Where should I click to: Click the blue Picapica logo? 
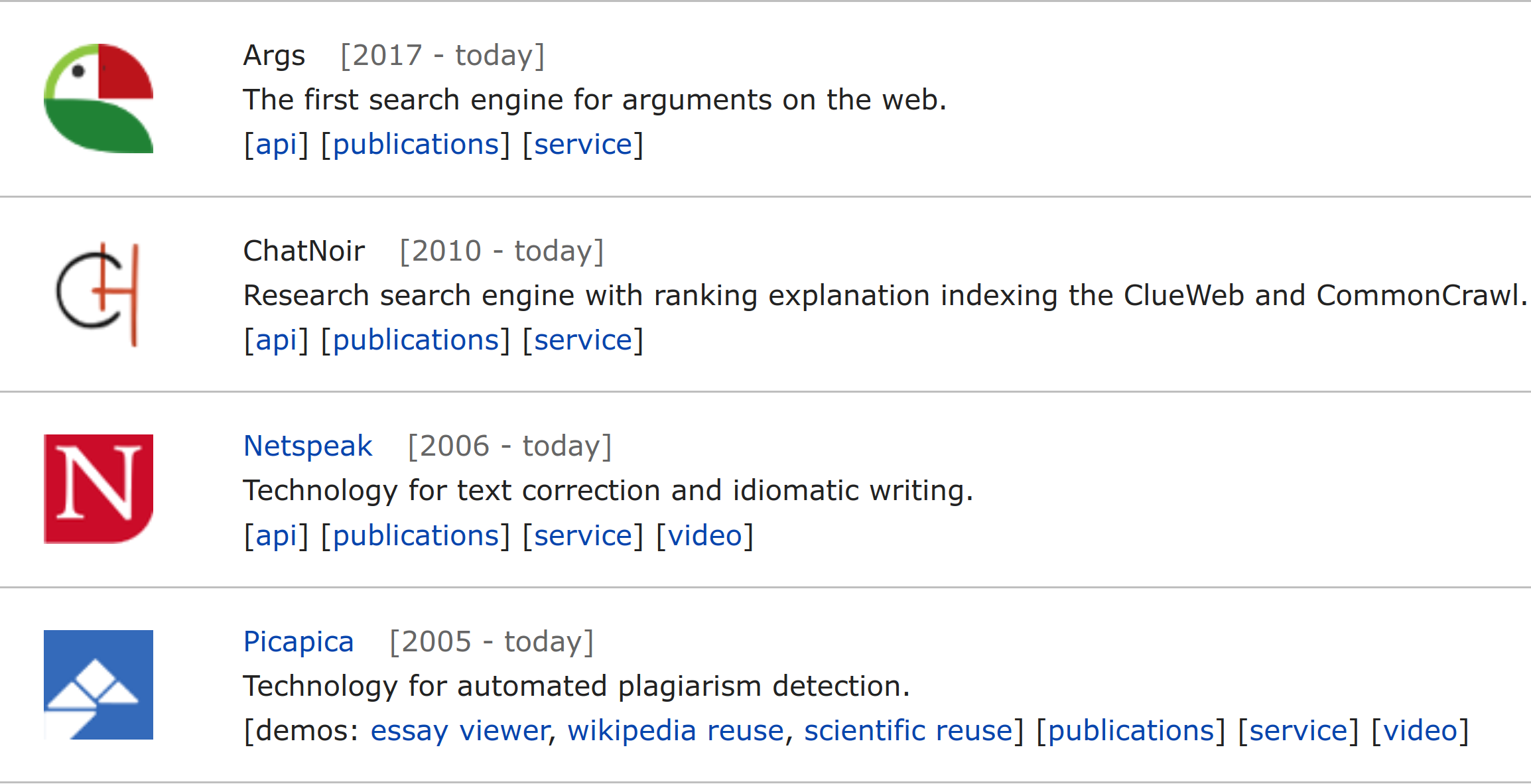(98, 685)
